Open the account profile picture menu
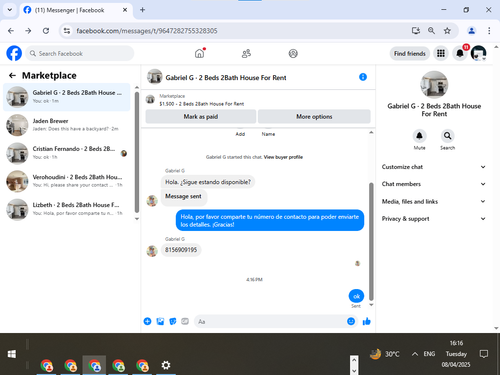Image resolution: width=500 pixels, height=375 pixels. click(478, 53)
